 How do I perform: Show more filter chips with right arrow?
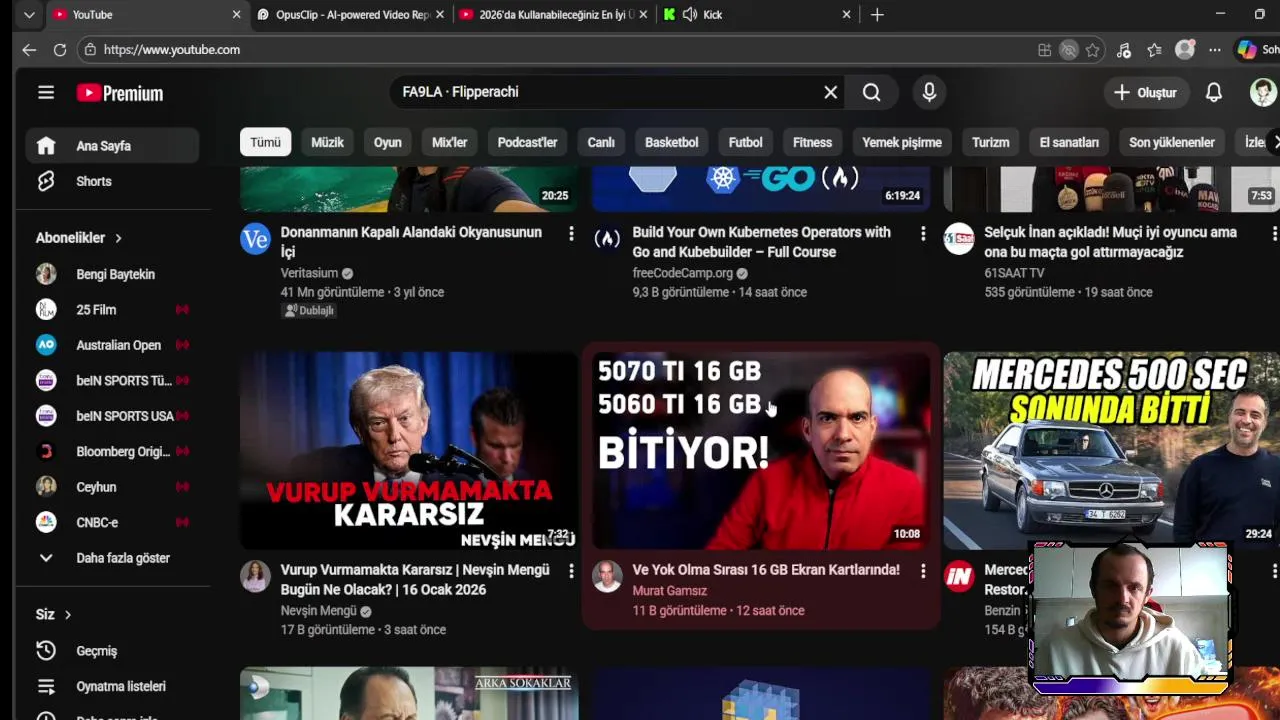[1274, 142]
